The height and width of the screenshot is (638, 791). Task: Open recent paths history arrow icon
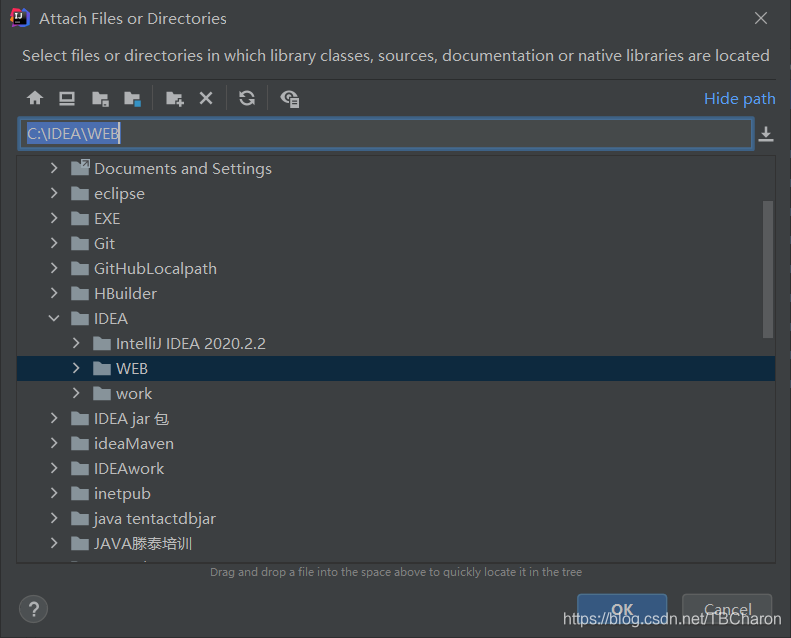(x=766, y=134)
